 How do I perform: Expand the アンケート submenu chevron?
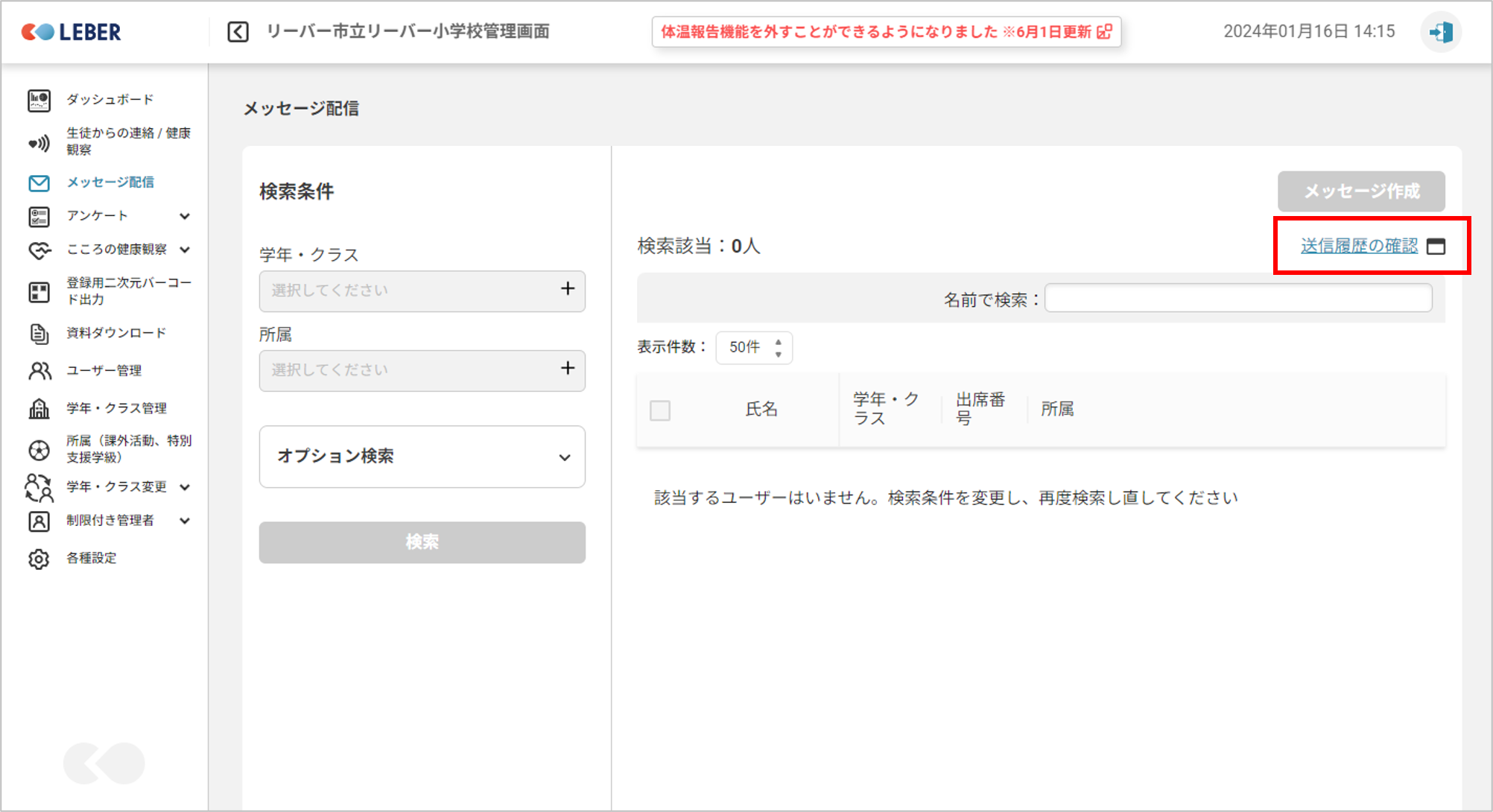click(185, 216)
